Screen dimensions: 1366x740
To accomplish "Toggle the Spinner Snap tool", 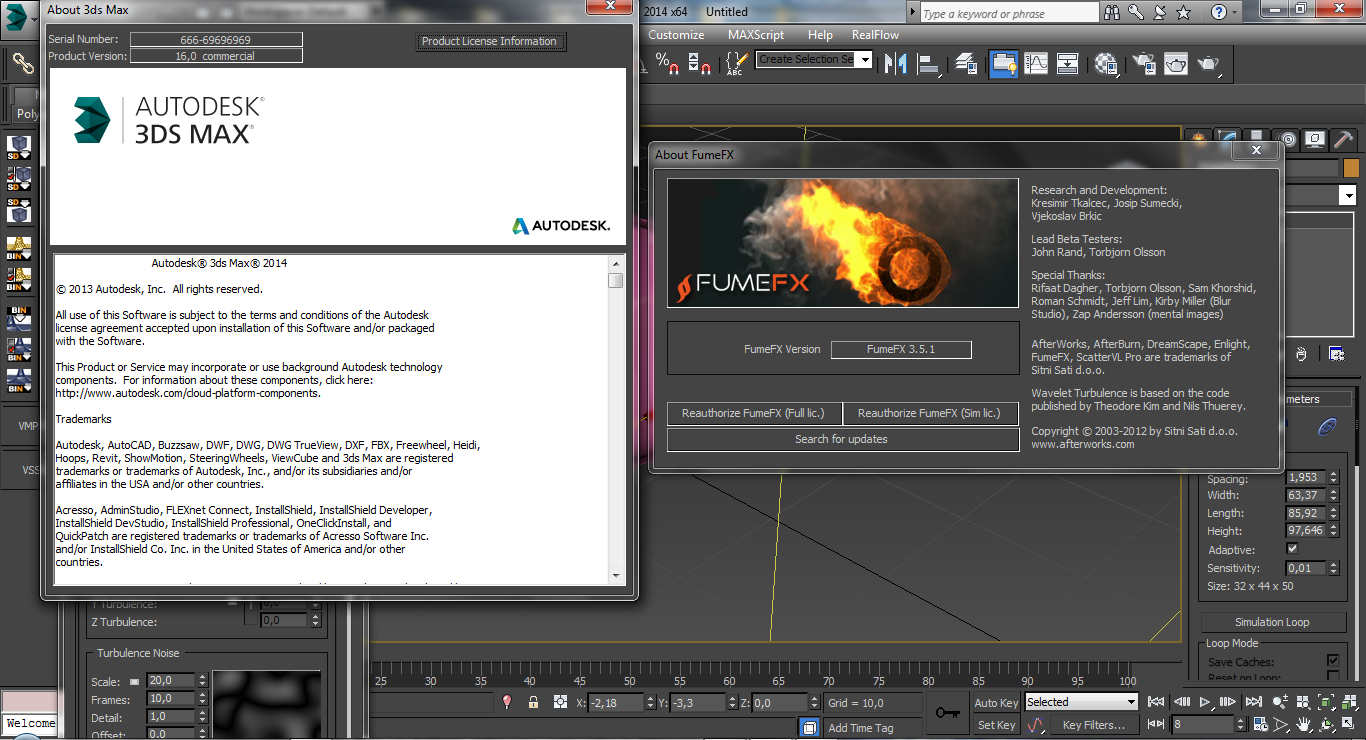I will tap(701, 63).
